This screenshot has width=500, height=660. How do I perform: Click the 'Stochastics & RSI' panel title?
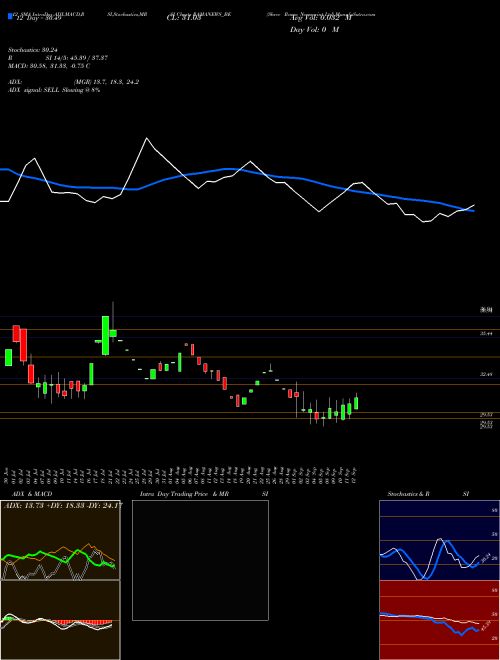point(428,494)
